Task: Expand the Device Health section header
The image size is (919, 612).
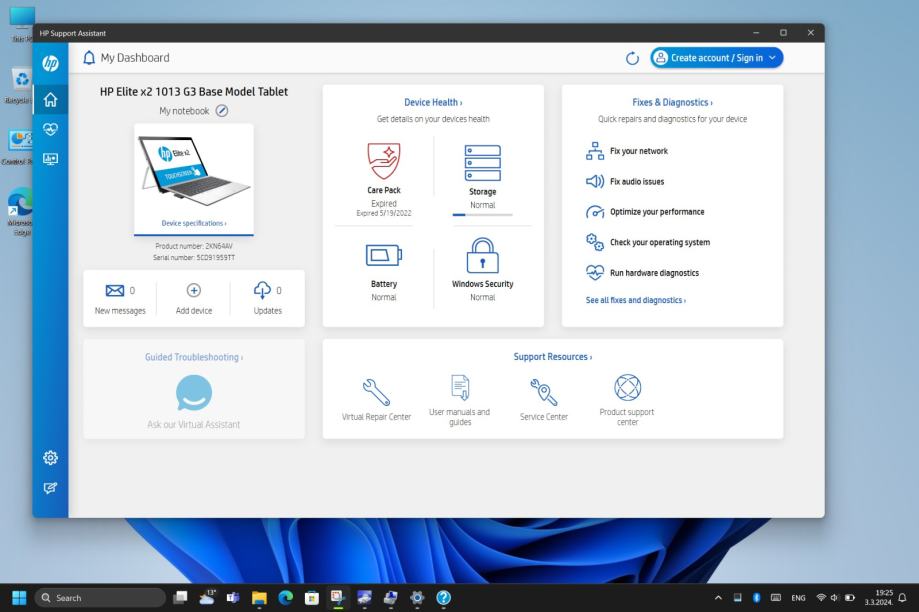Action: (x=433, y=102)
